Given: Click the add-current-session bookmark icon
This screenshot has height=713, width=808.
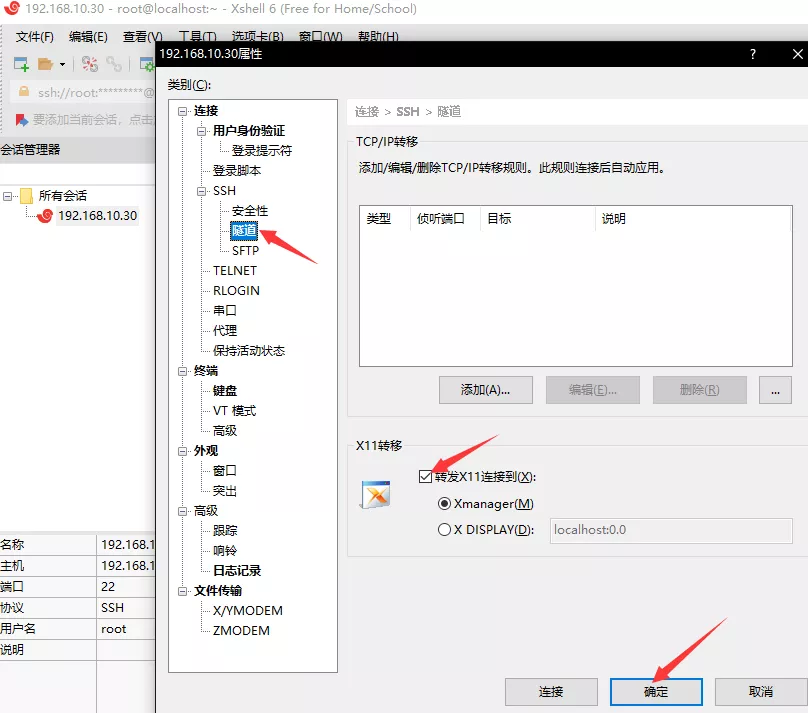Looking at the screenshot, I should coord(21,119).
